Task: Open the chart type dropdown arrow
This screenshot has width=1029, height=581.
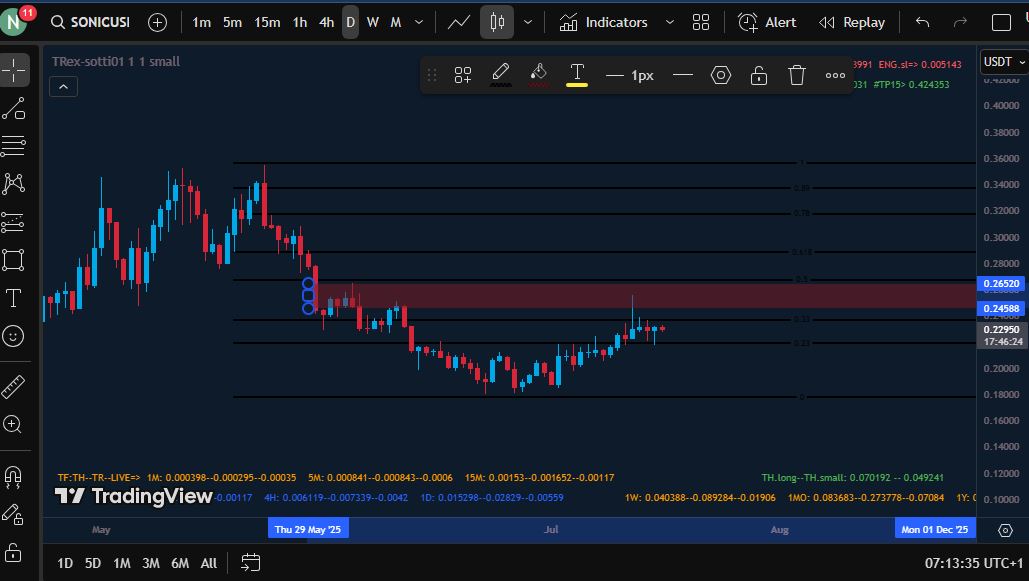Action: (x=528, y=22)
